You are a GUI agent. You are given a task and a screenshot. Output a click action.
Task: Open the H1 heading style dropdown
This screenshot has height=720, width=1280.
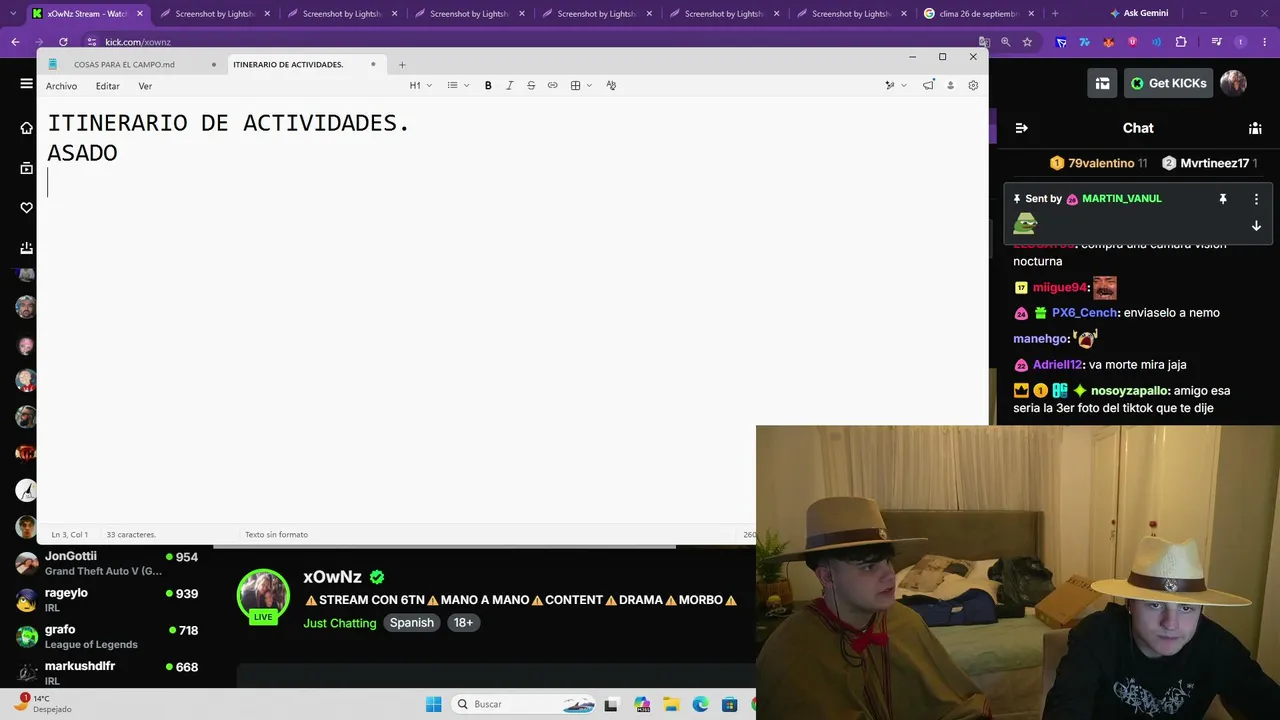pos(421,86)
